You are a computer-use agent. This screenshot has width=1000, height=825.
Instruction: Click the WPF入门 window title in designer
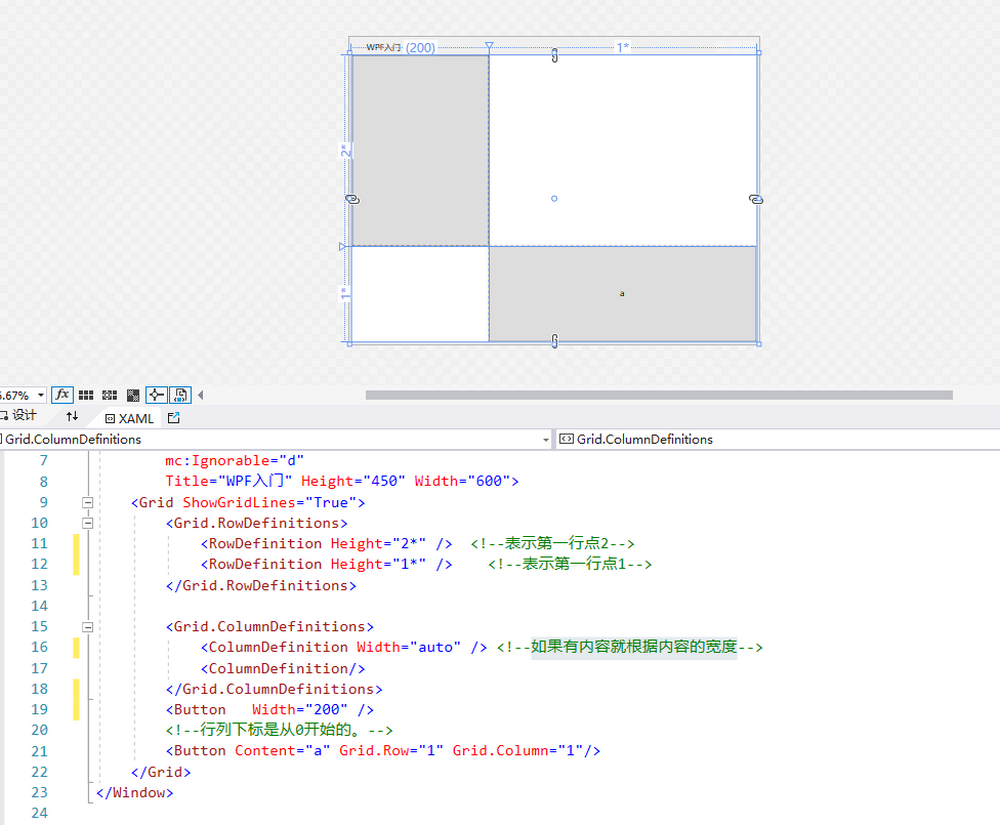[383, 47]
